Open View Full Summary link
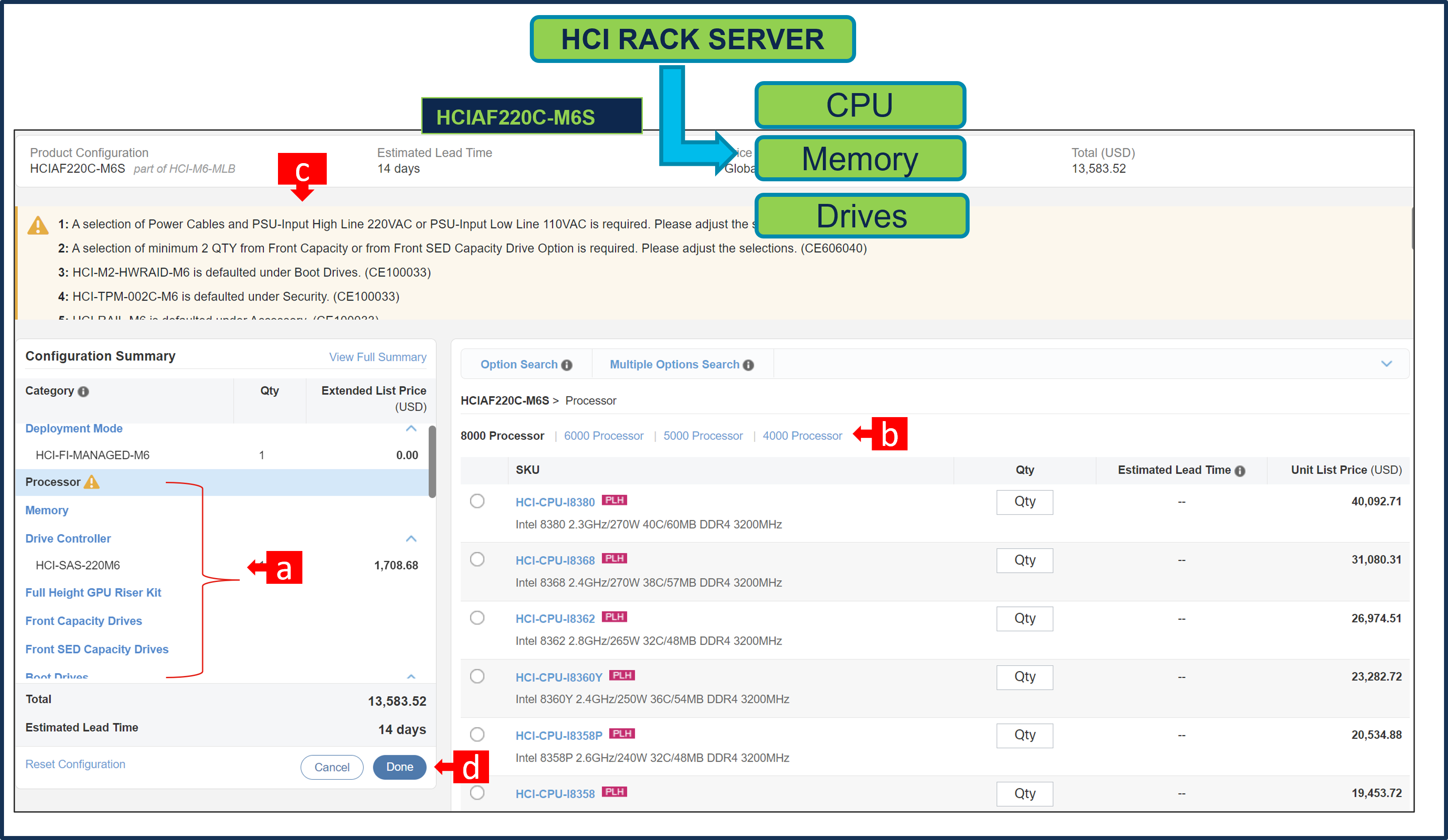 [377, 357]
